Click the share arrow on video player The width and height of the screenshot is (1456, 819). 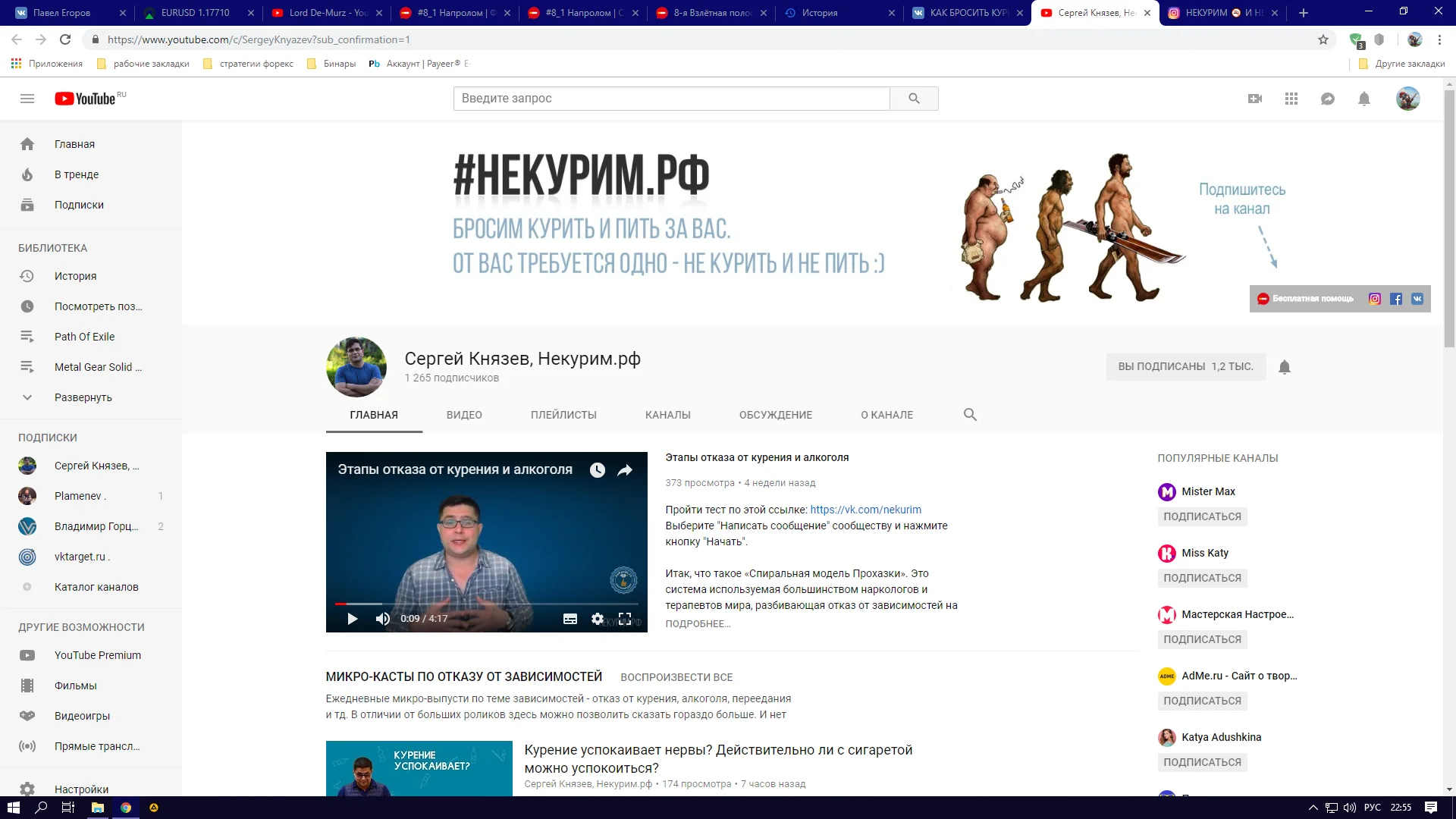click(625, 470)
